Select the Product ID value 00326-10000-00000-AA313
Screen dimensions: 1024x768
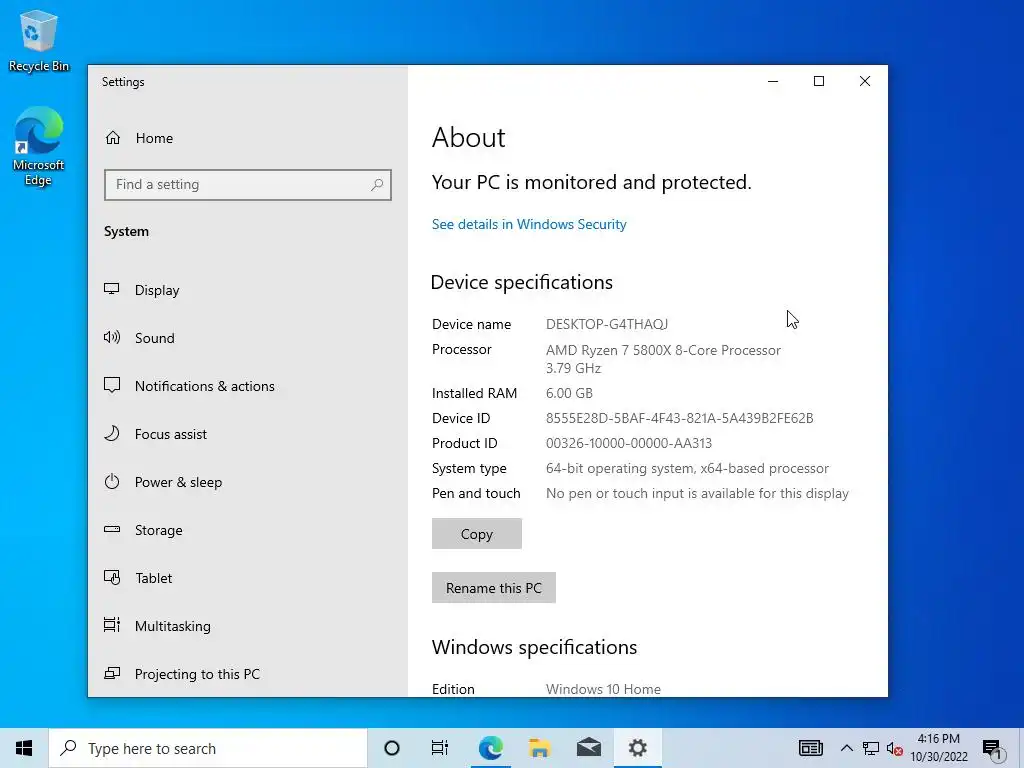point(629,443)
